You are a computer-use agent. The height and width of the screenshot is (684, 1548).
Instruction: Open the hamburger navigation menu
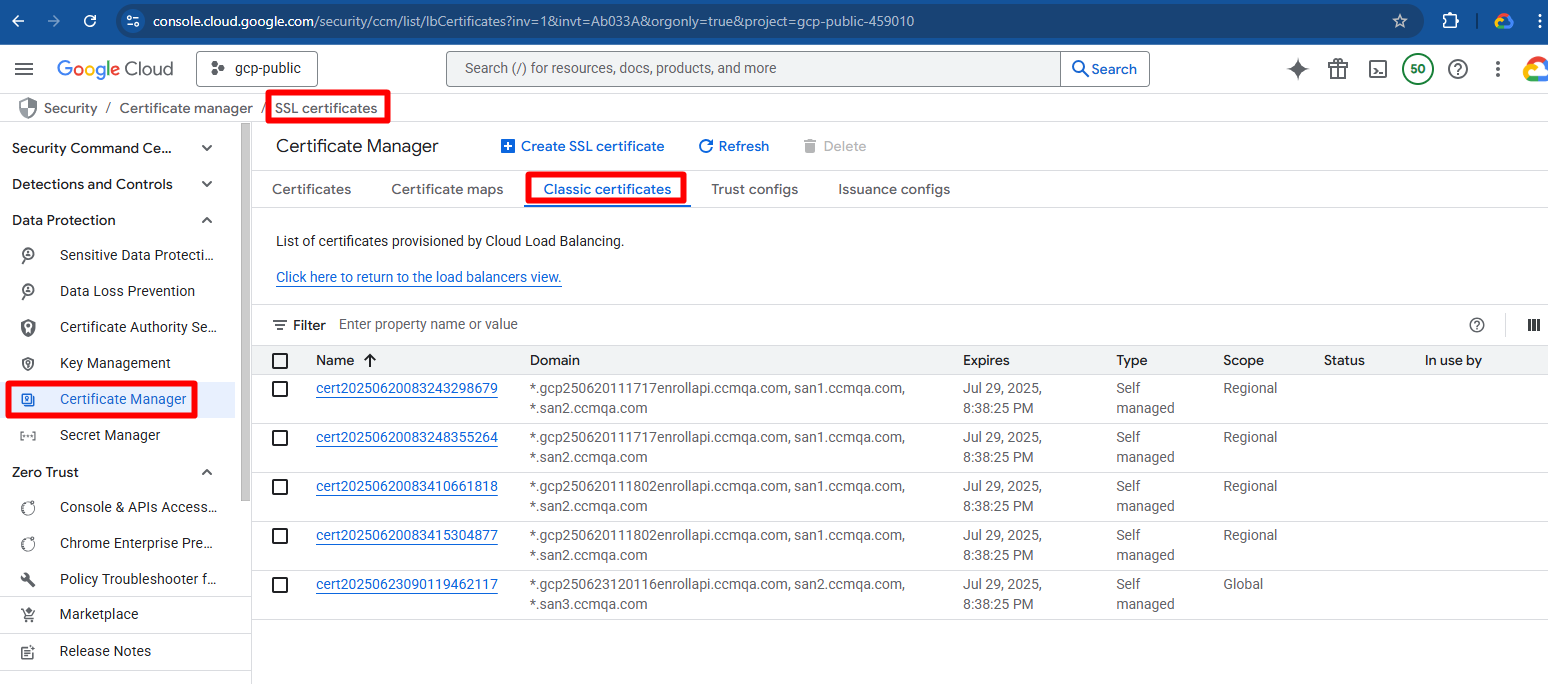[24, 69]
